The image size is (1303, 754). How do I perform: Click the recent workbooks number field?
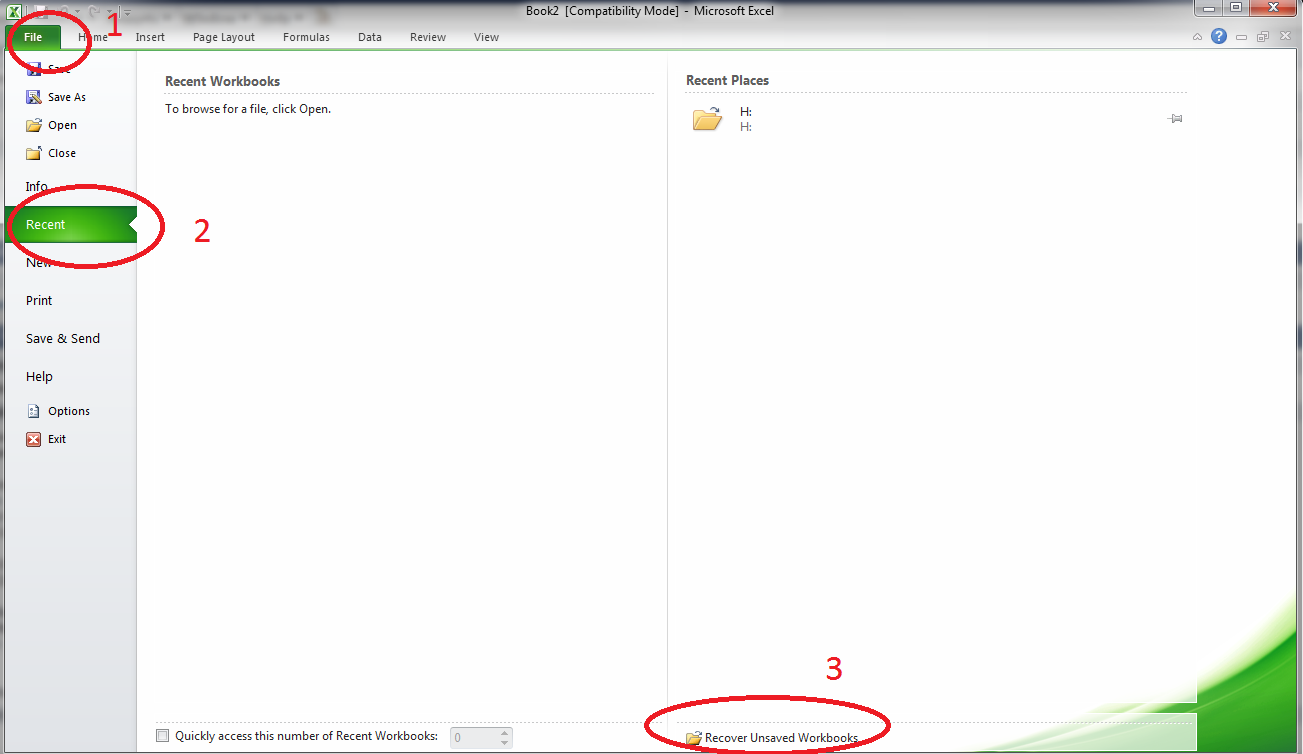[x=474, y=738]
